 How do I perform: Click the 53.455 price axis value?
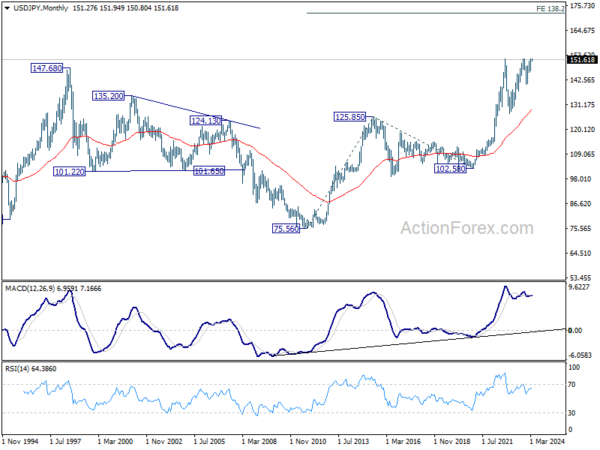[x=582, y=278]
